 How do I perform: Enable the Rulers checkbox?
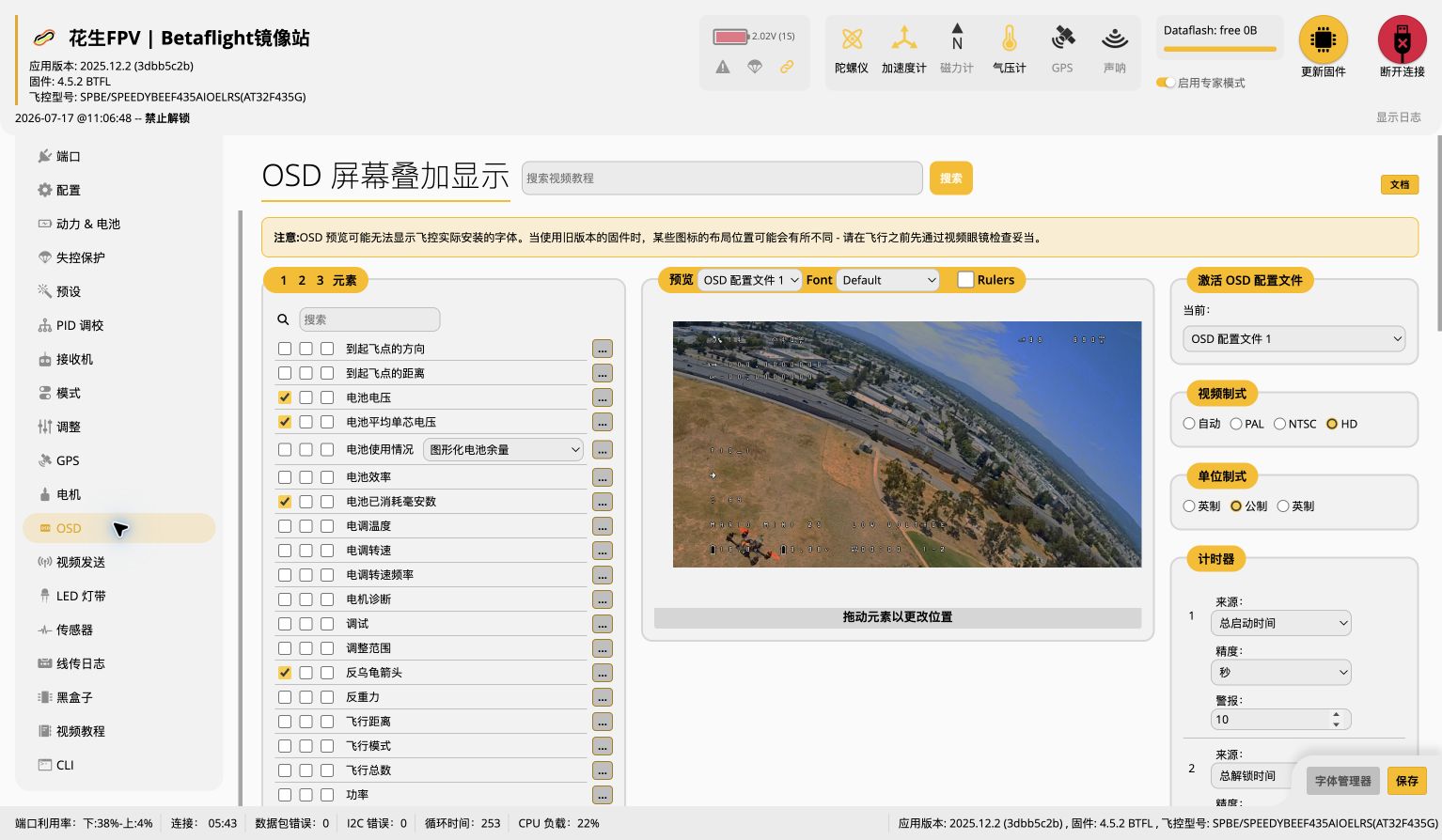pos(965,279)
